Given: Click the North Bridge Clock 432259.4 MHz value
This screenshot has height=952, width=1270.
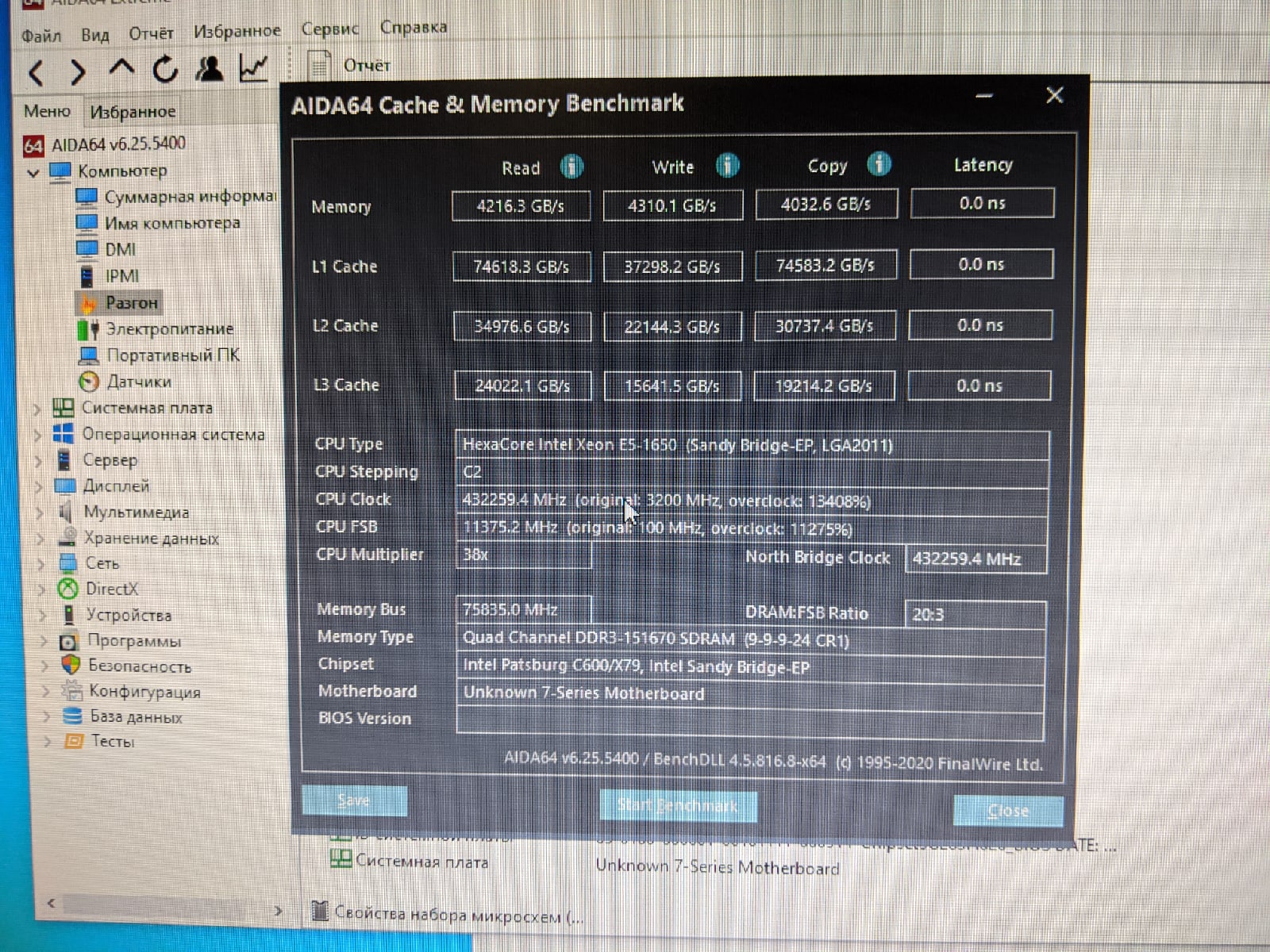Looking at the screenshot, I should point(976,559).
